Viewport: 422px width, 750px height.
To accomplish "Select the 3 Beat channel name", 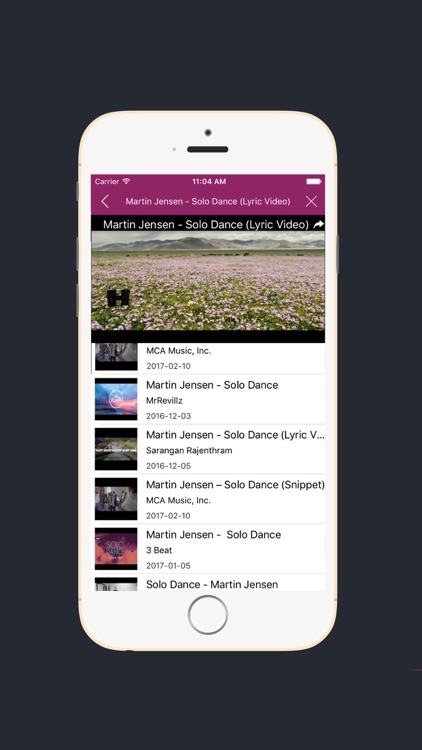I will pos(159,550).
